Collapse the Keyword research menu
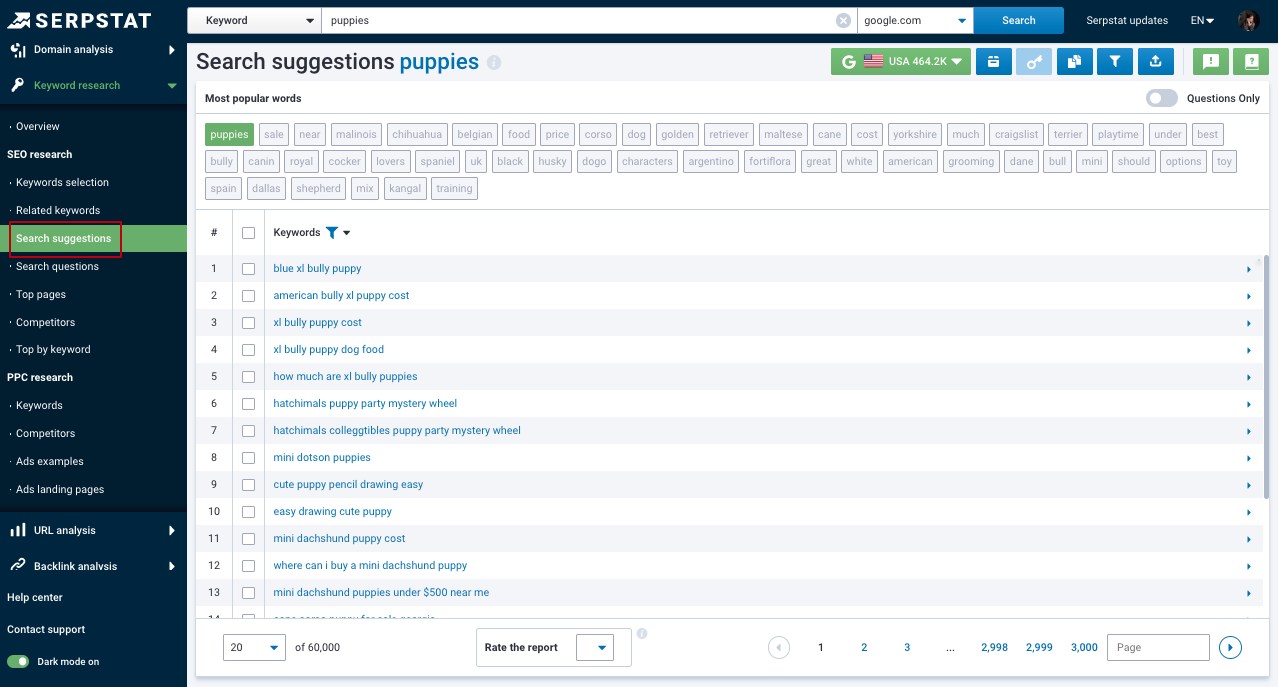The height and width of the screenshot is (687, 1278). pos(172,86)
